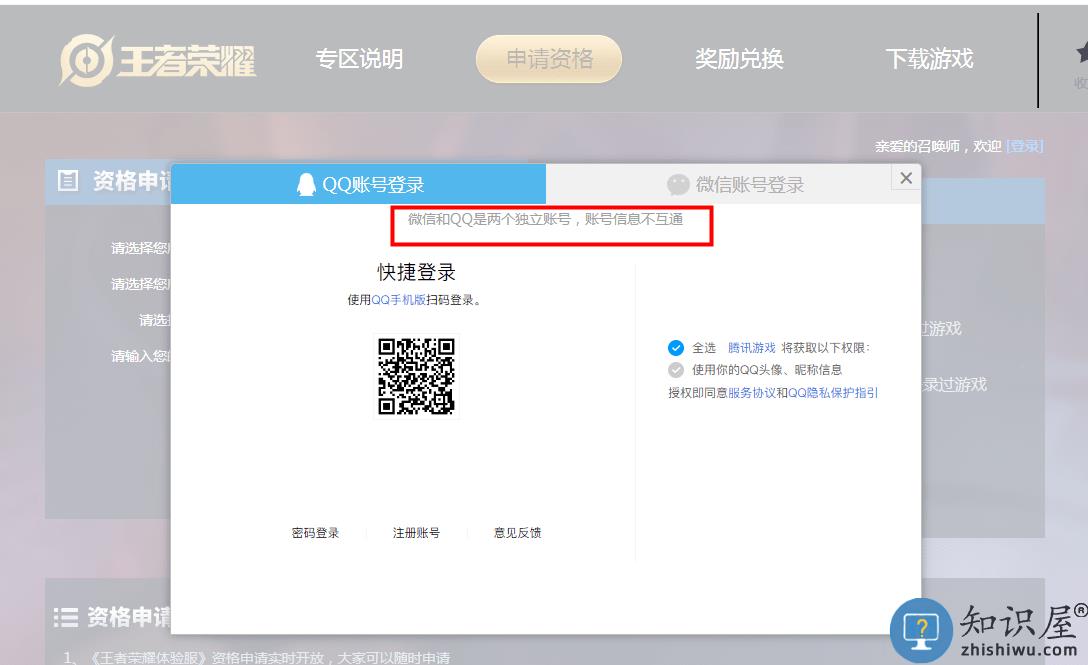Click the 知识屋 monitor icon watermark
Screen dimensions: 1088x665
pos(921,630)
